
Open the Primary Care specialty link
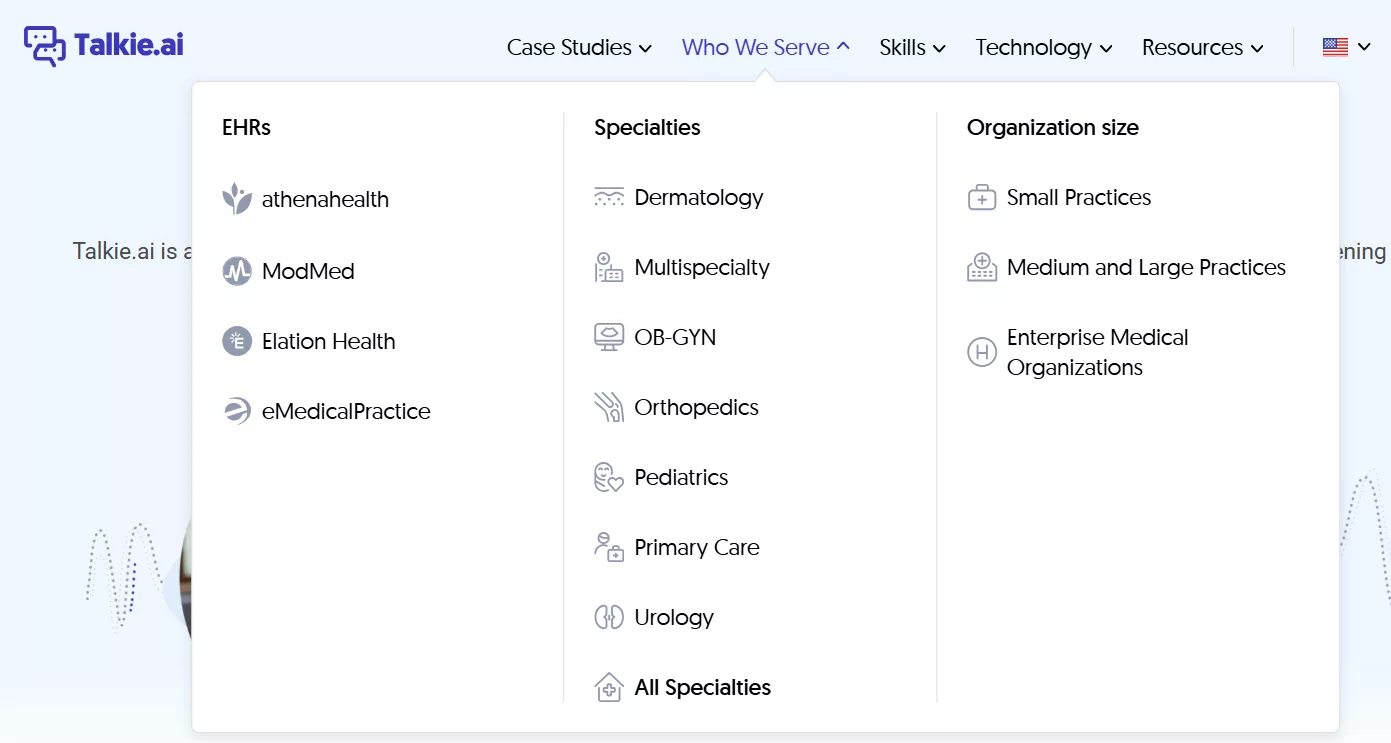pos(697,547)
